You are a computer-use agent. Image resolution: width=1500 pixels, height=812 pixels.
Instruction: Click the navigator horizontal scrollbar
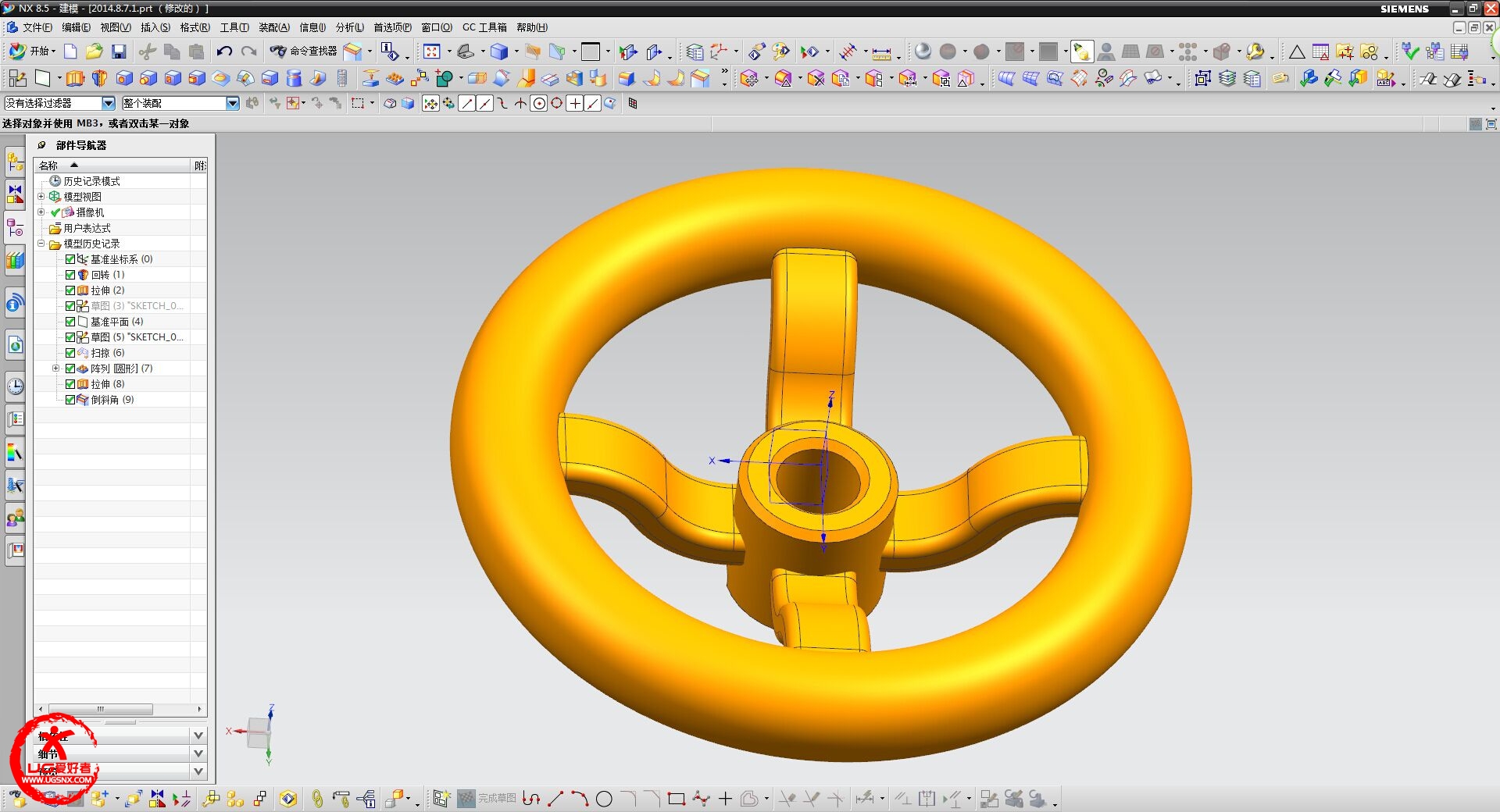[101, 709]
